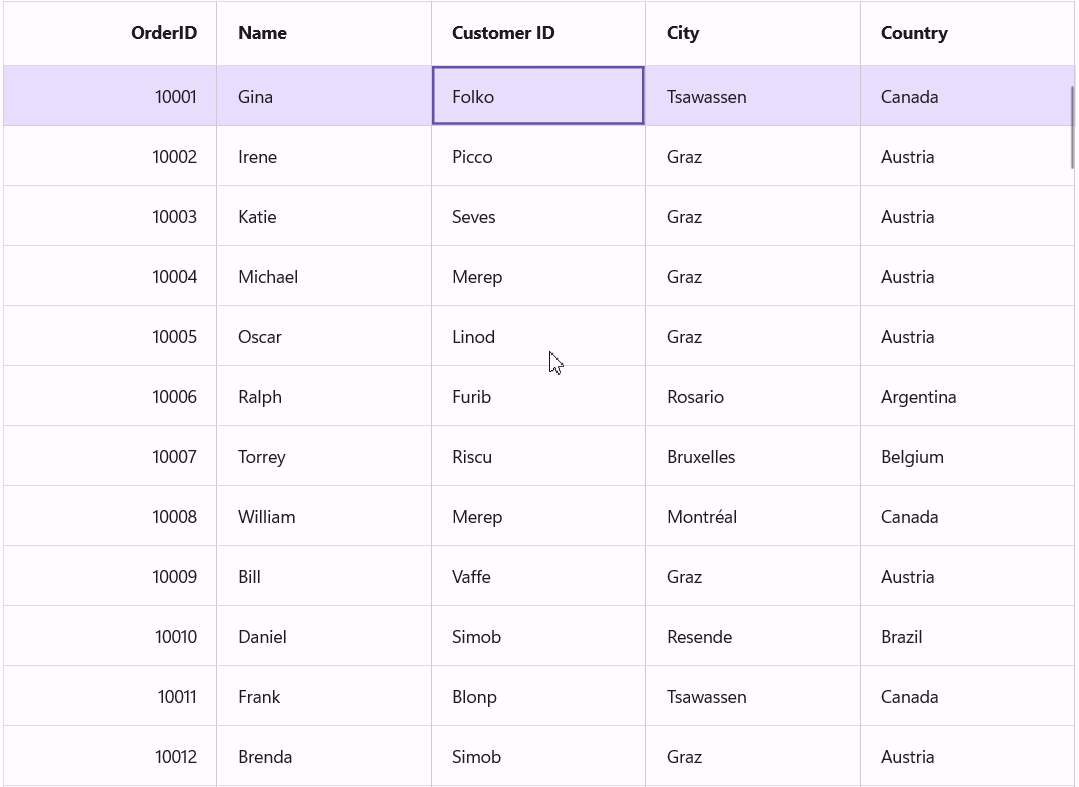Click the Belgium country cell

pyautogui.click(x=912, y=457)
